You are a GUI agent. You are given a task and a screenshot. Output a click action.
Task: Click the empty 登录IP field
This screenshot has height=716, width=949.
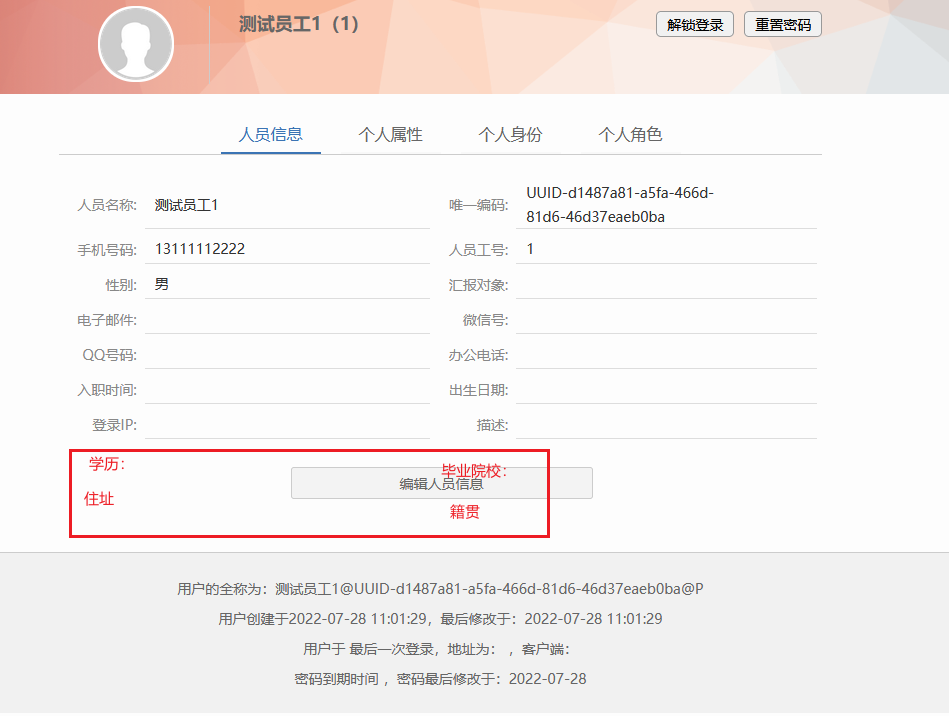pyautogui.click(x=287, y=424)
